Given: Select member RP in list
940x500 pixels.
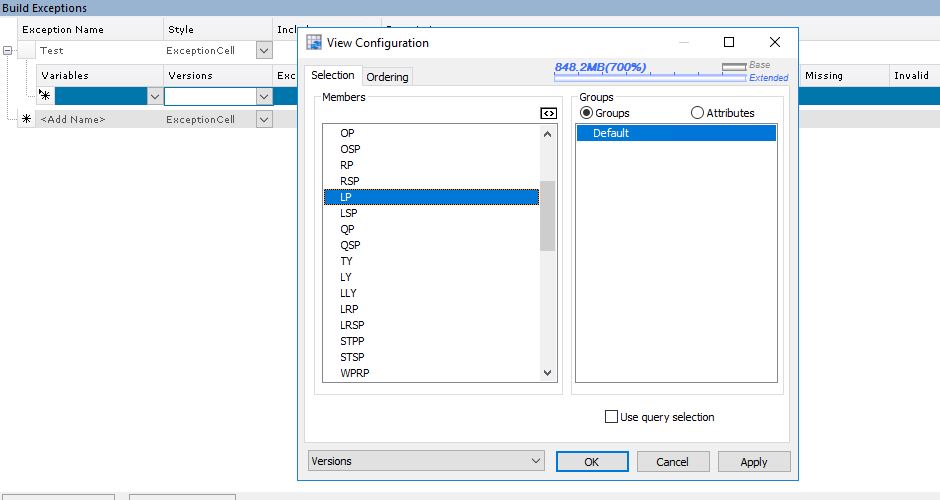Looking at the screenshot, I should tap(347, 165).
